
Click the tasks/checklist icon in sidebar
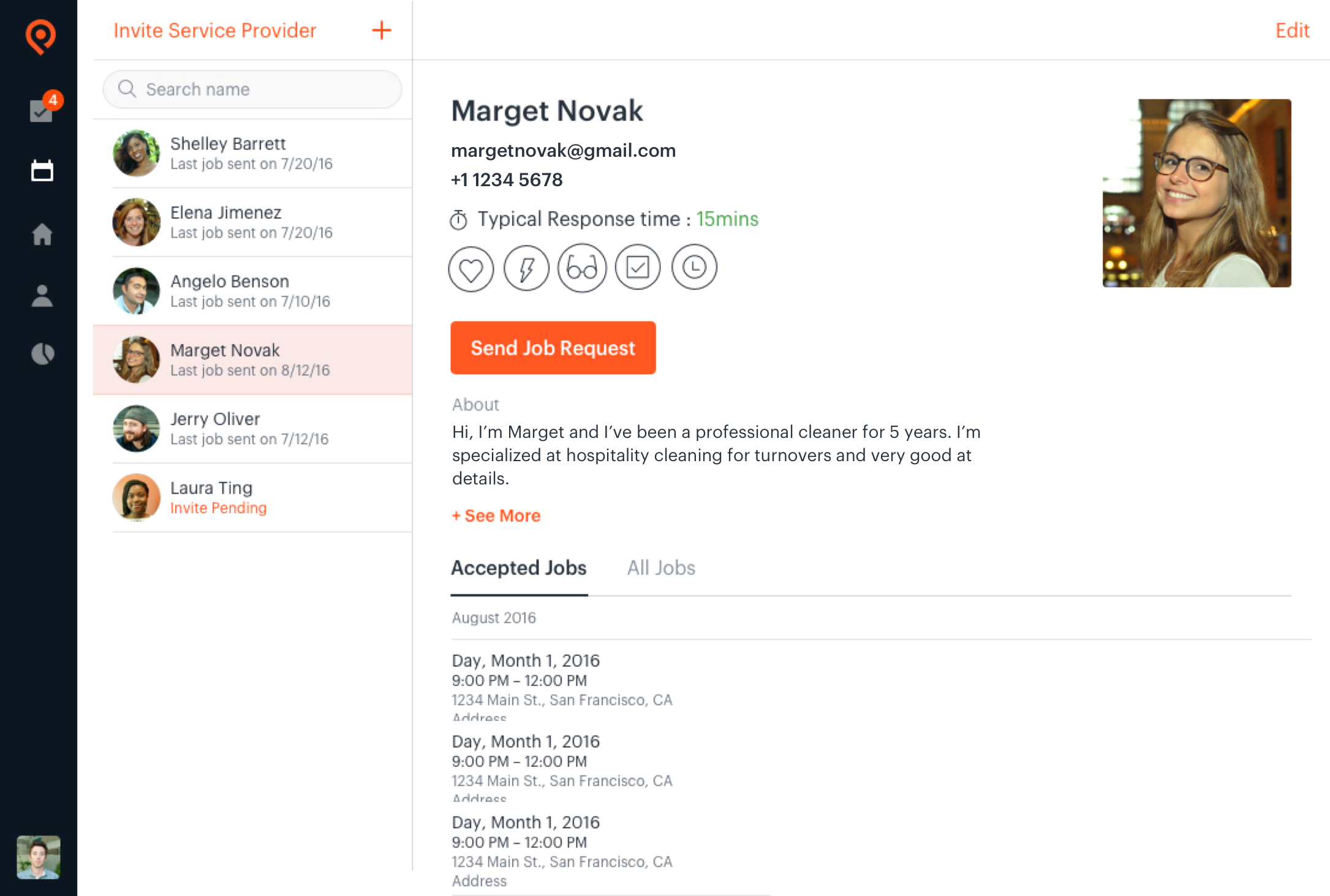click(x=40, y=110)
